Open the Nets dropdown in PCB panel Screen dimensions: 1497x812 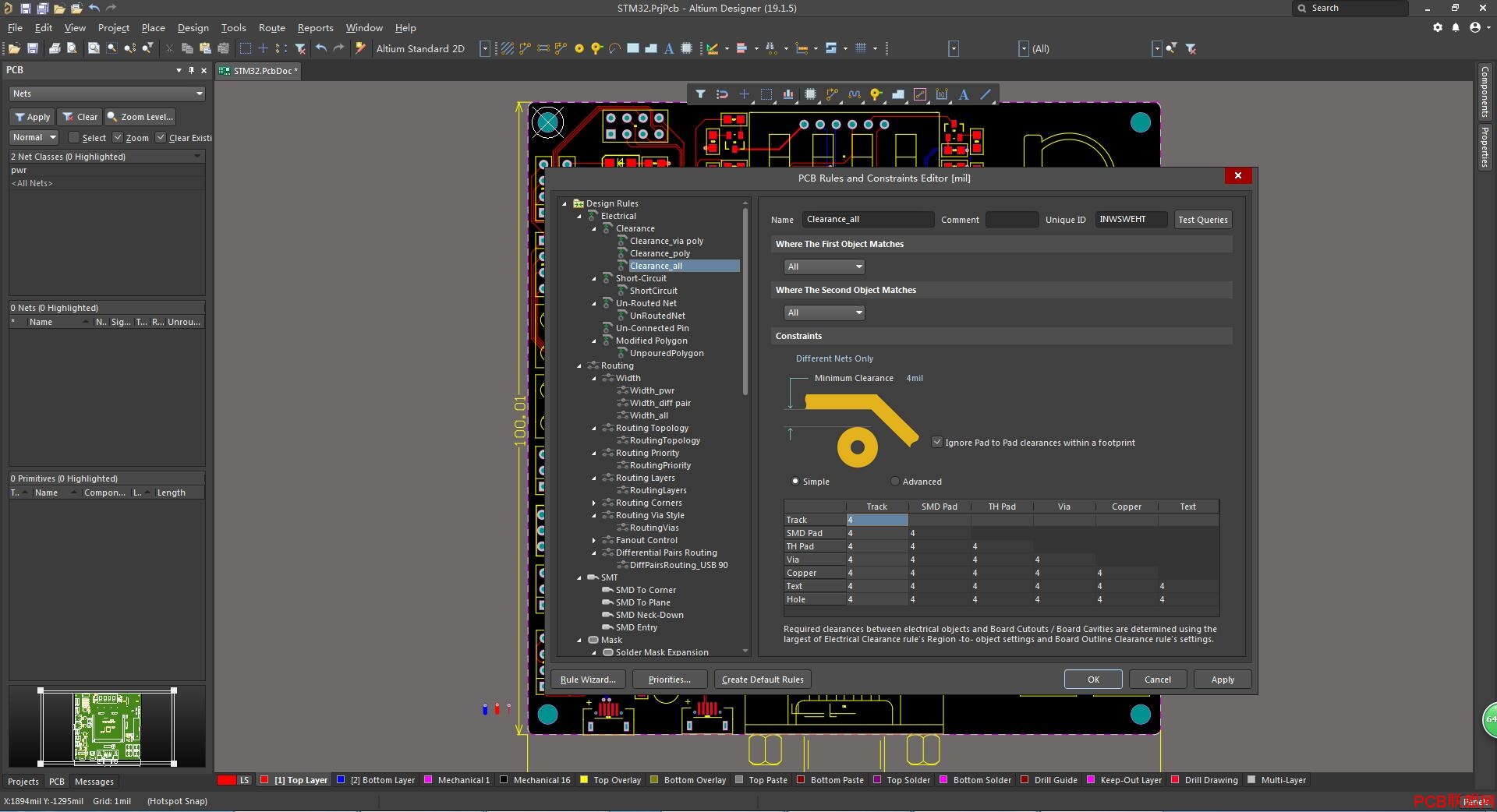point(107,94)
